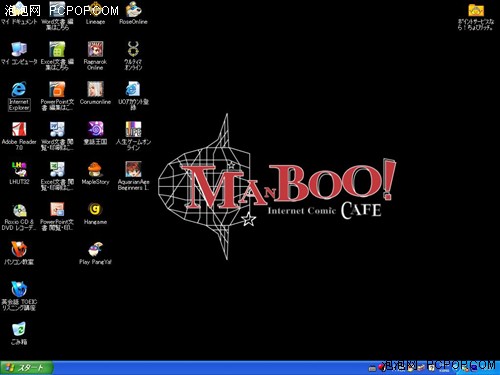
Task: Click the system tray notification area
Action: (433, 368)
